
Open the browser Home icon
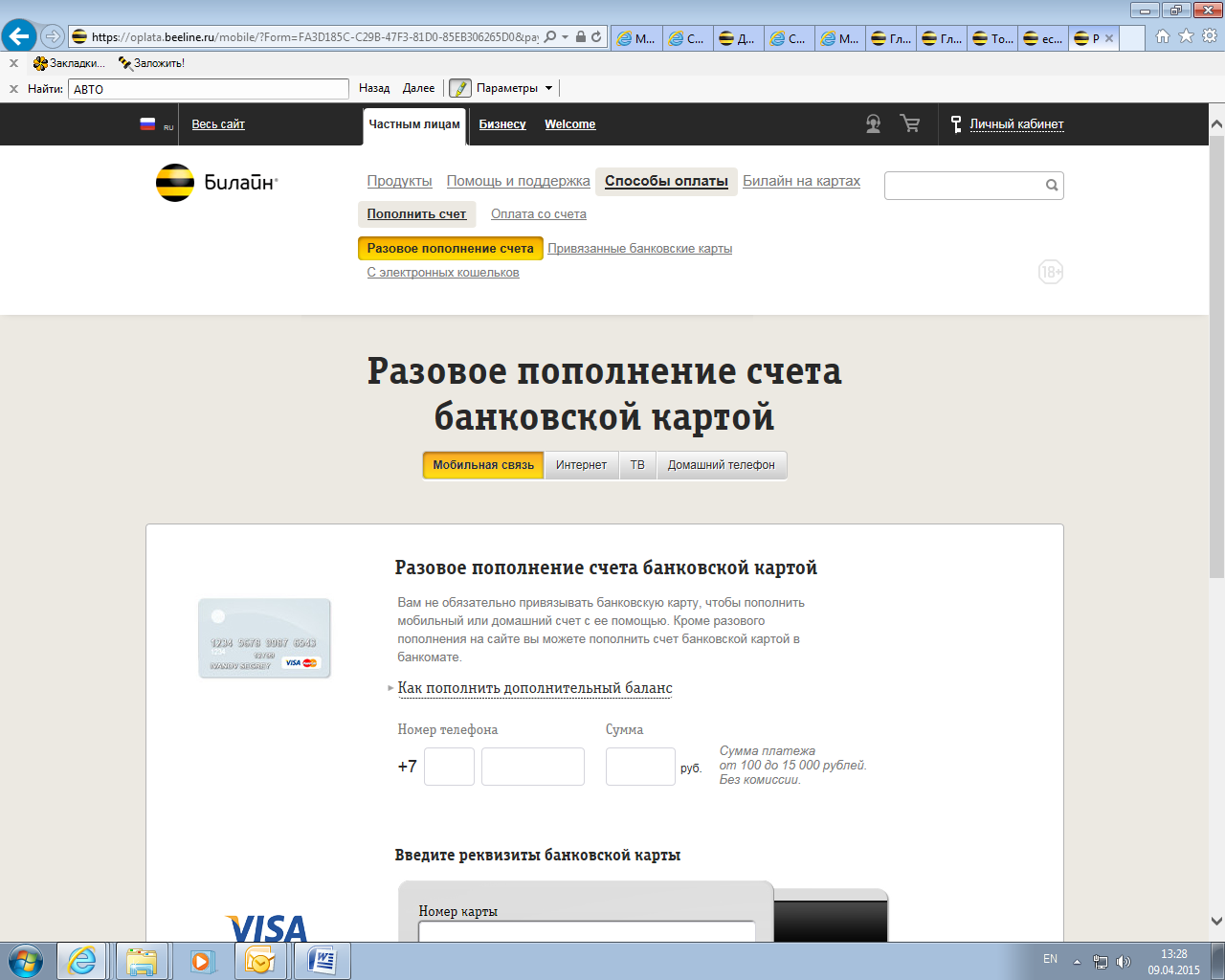pyautogui.click(x=1163, y=36)
